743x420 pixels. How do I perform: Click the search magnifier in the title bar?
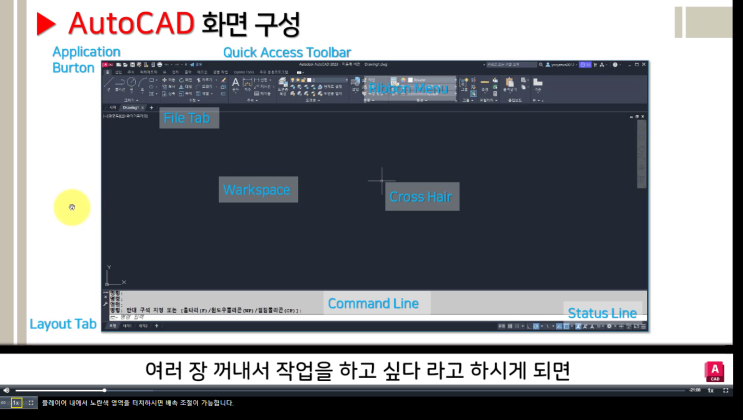tap(541, 64)
